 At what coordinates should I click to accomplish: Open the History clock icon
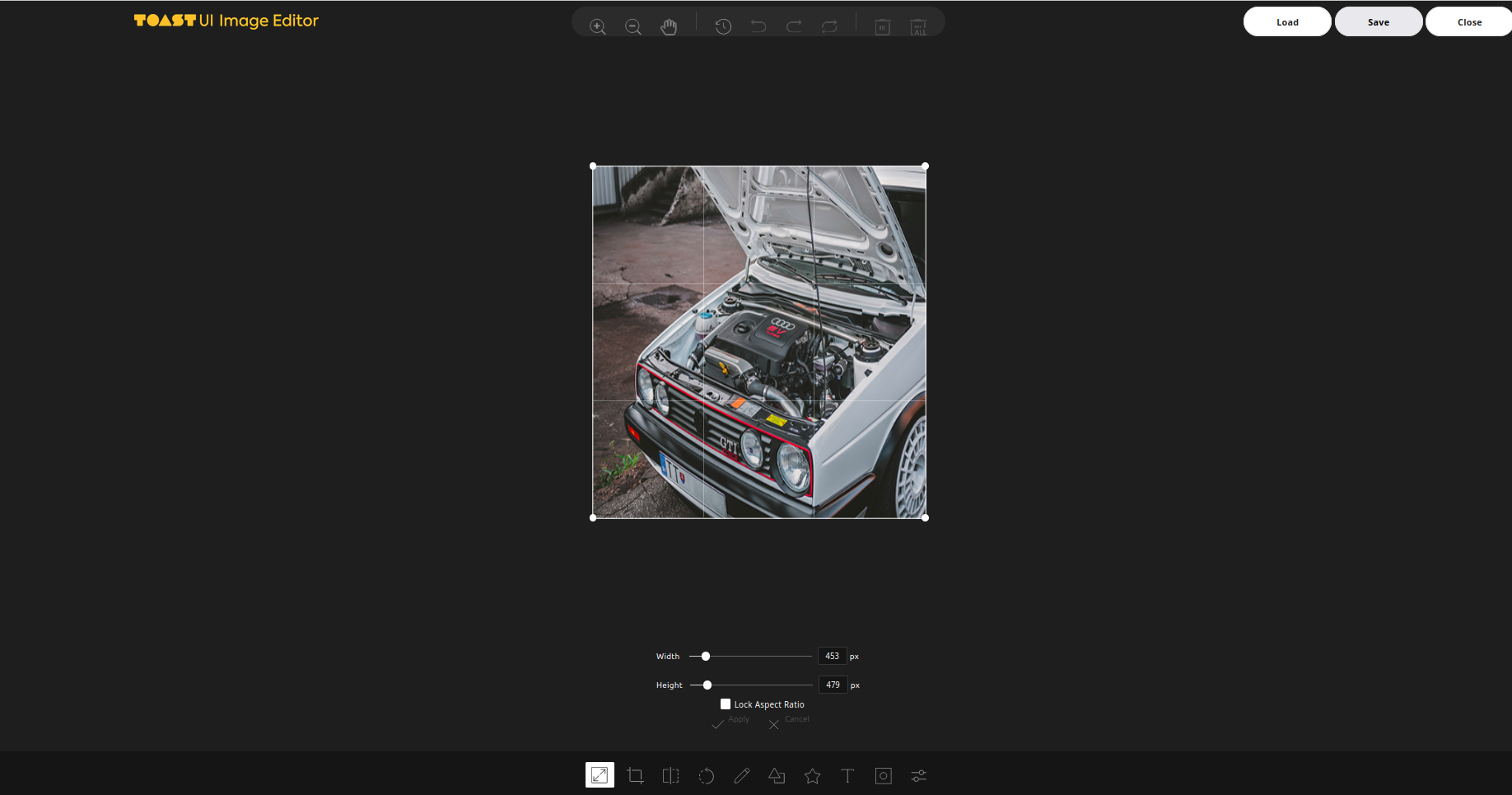pos(723,26)
